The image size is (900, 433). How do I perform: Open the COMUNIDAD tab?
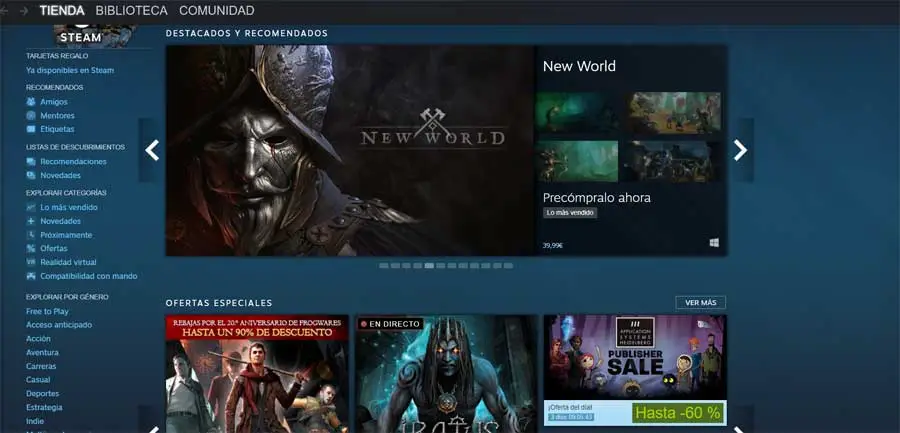tap(216, 10)
